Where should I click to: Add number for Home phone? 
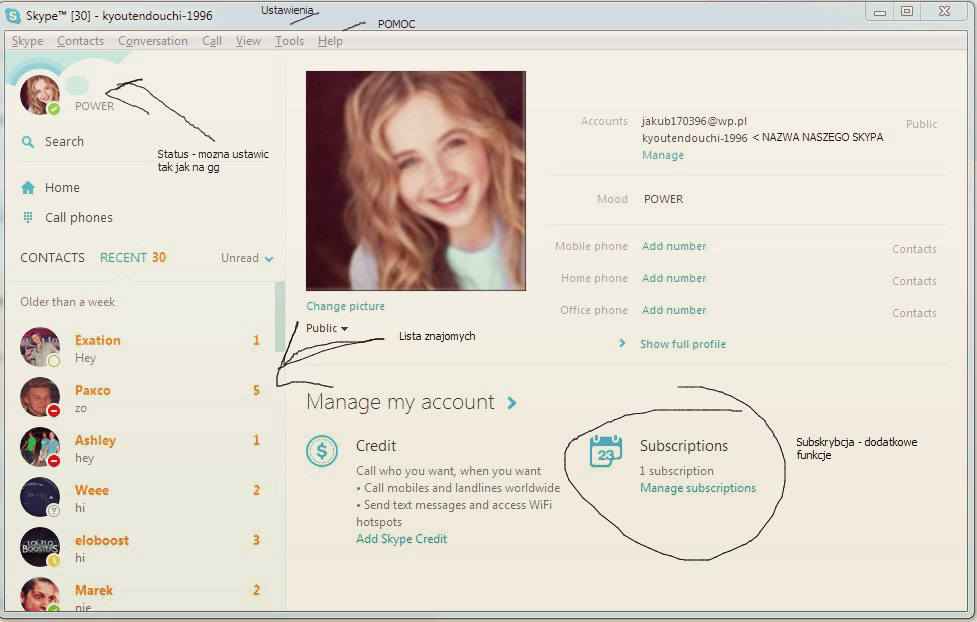pos(674,278)
